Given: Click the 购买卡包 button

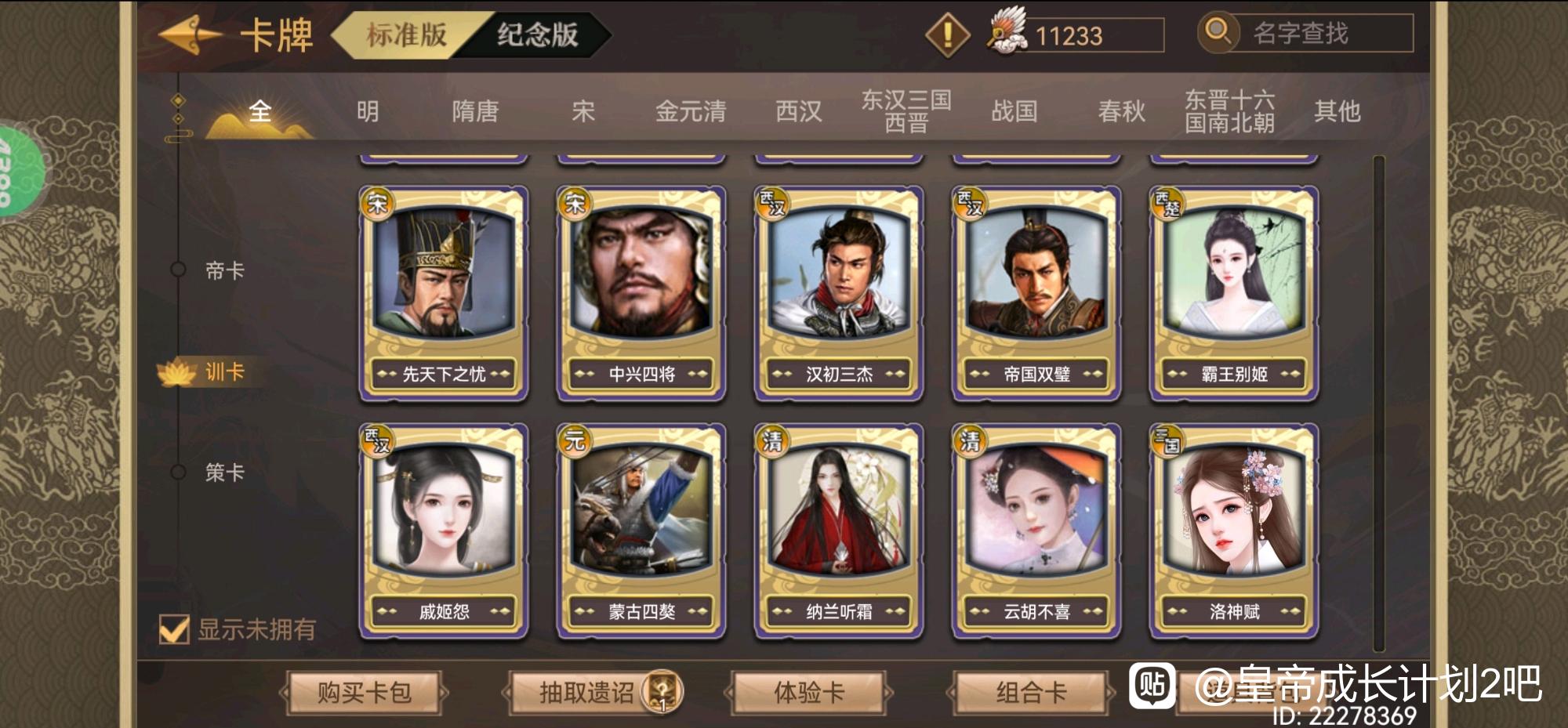Looking at the screenshot, I should (x=365, y=693).
